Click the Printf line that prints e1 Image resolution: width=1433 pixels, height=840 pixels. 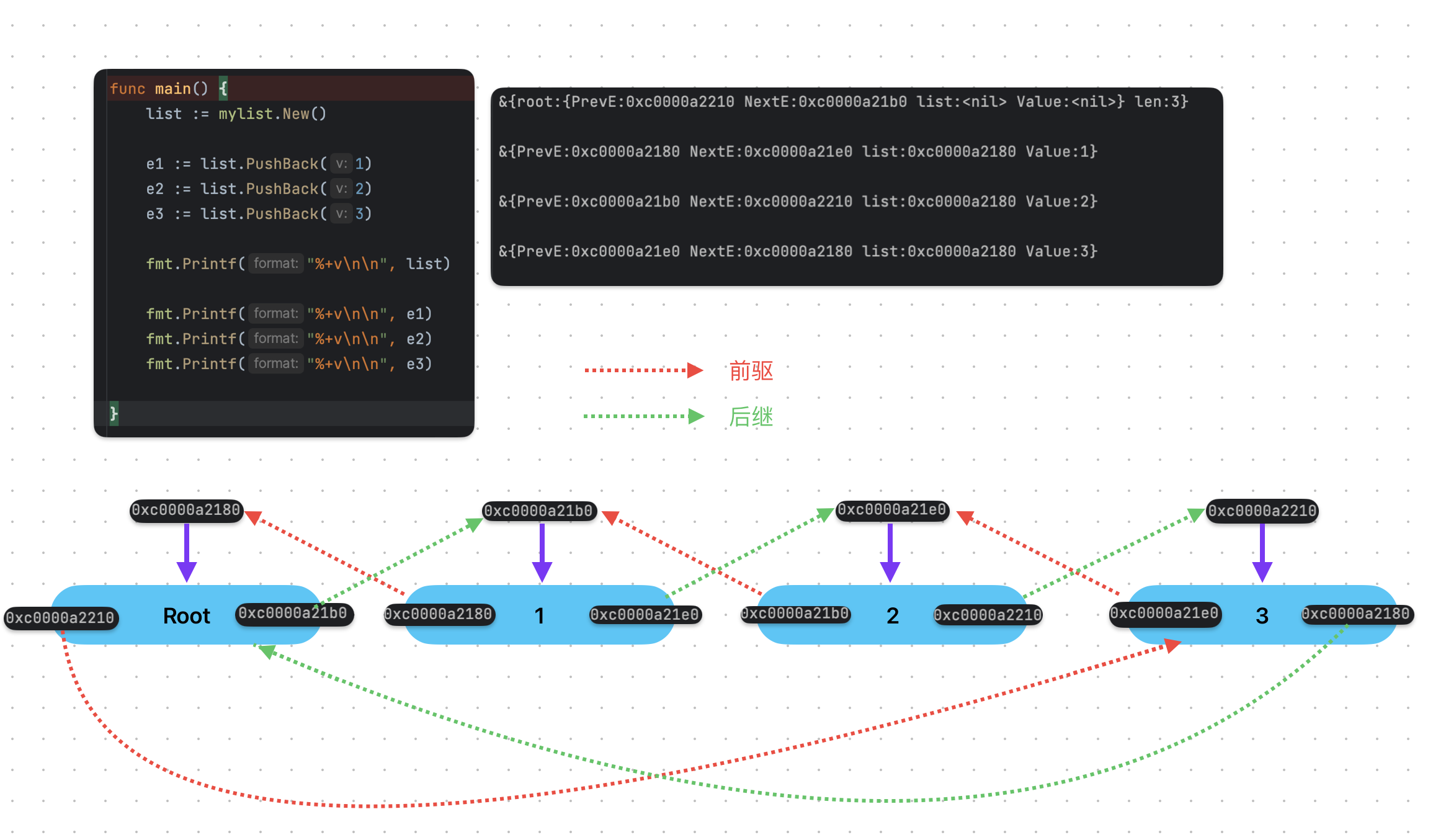click(x=288, y=314)
